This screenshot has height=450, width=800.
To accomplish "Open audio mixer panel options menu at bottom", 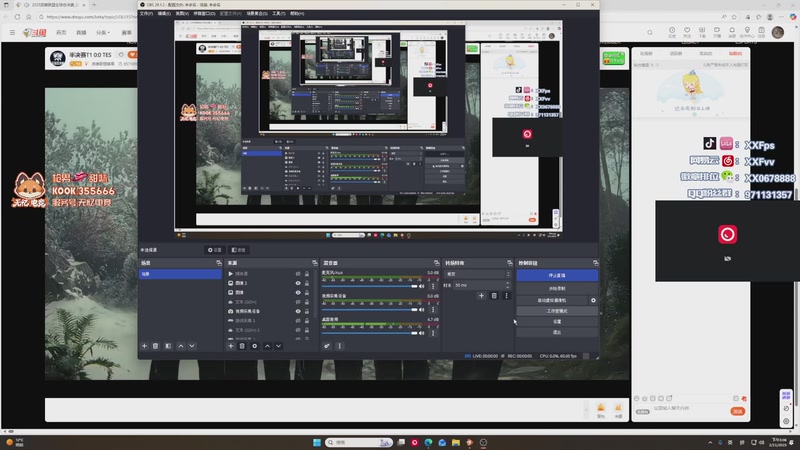I will tap(340, 346).
